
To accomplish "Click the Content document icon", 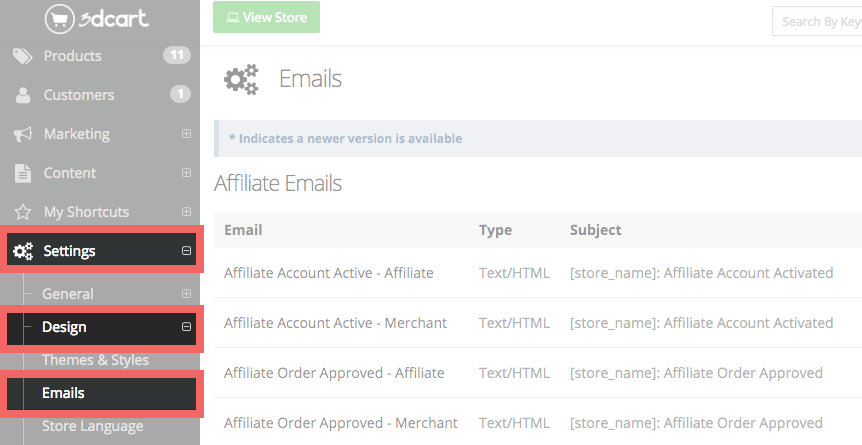I will pos(23,173).
